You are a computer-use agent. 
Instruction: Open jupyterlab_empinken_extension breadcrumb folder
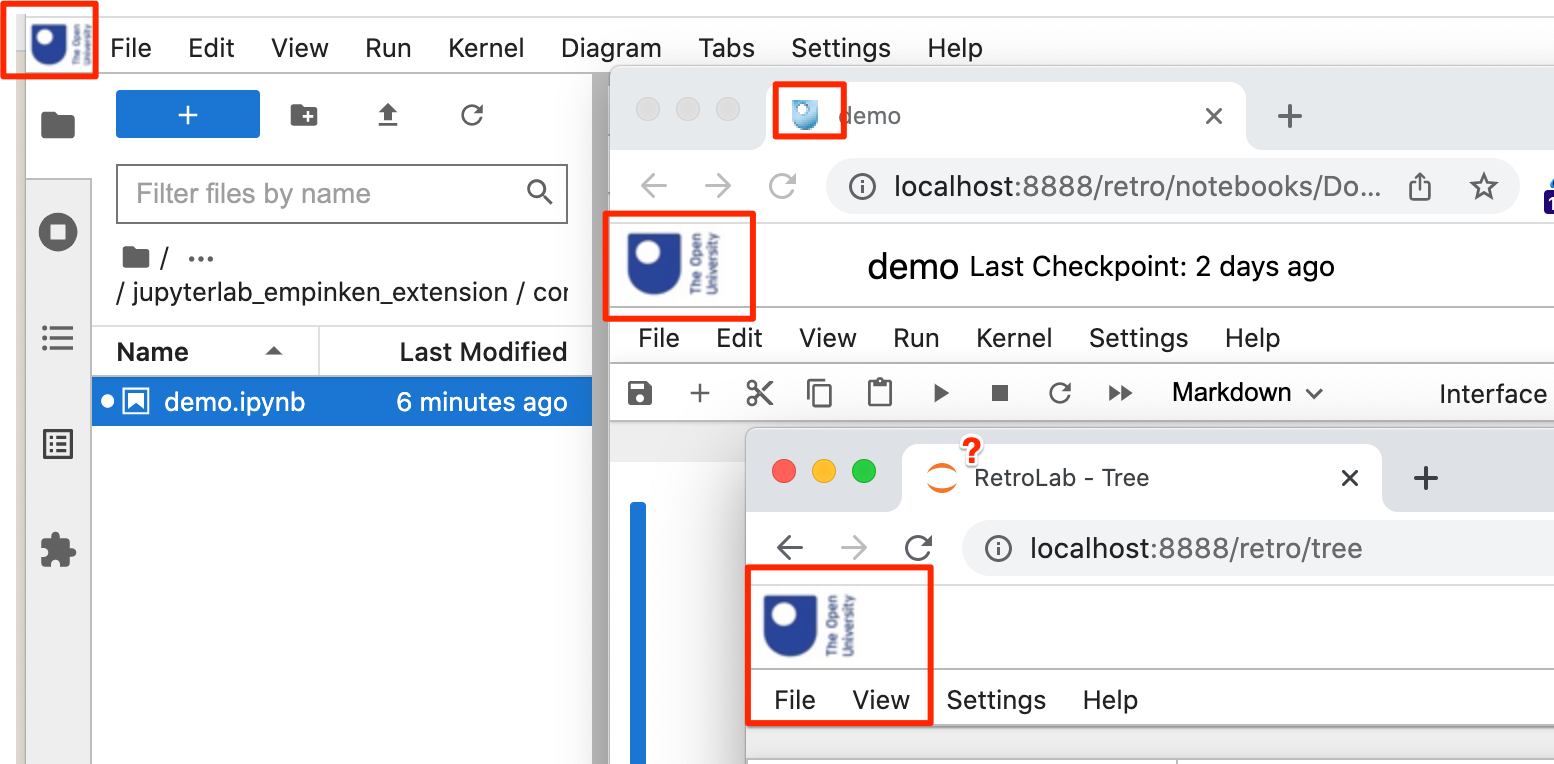[x=320, y=293]
